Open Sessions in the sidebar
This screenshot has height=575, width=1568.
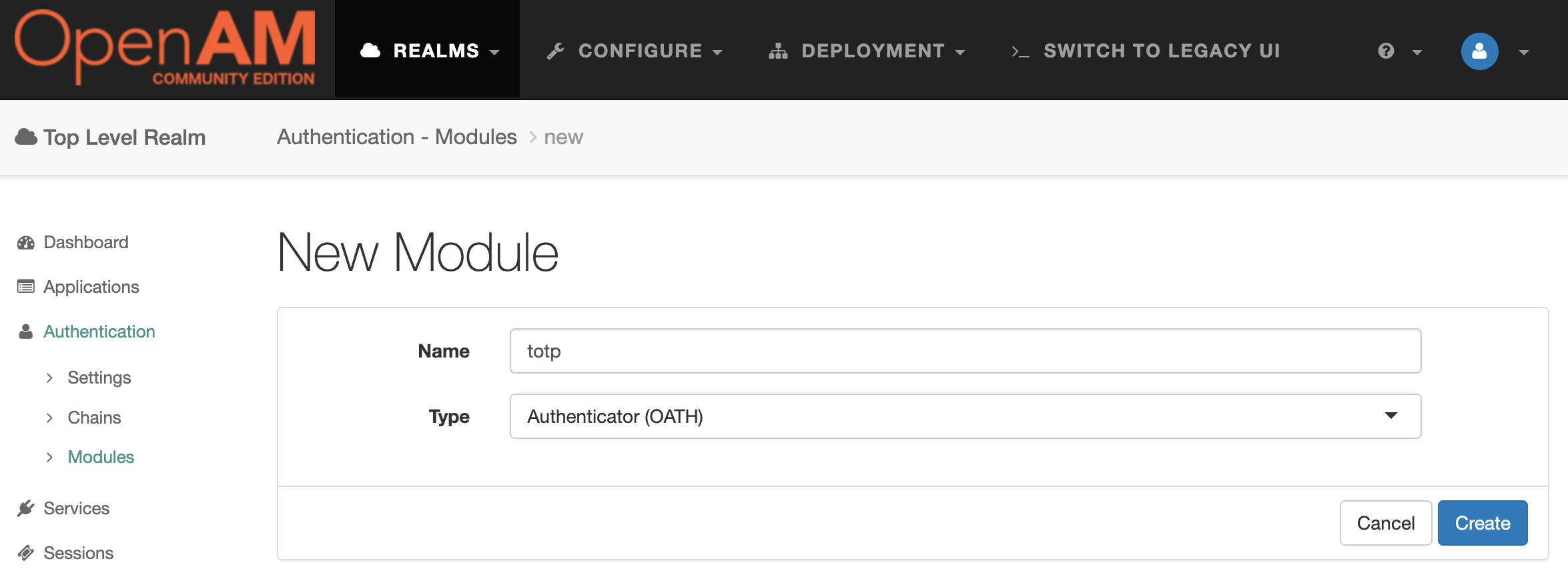click(x=79, y=553)
